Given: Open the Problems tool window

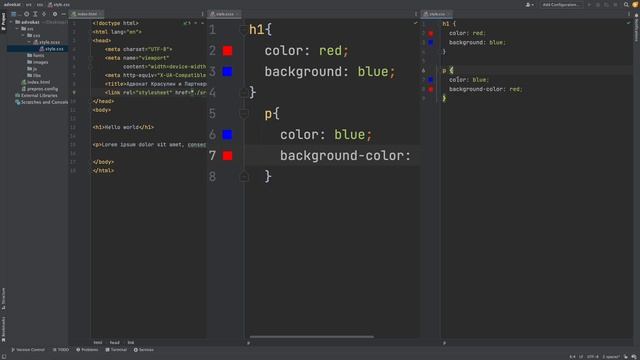Looking at the screenshot, I should 87,350.
